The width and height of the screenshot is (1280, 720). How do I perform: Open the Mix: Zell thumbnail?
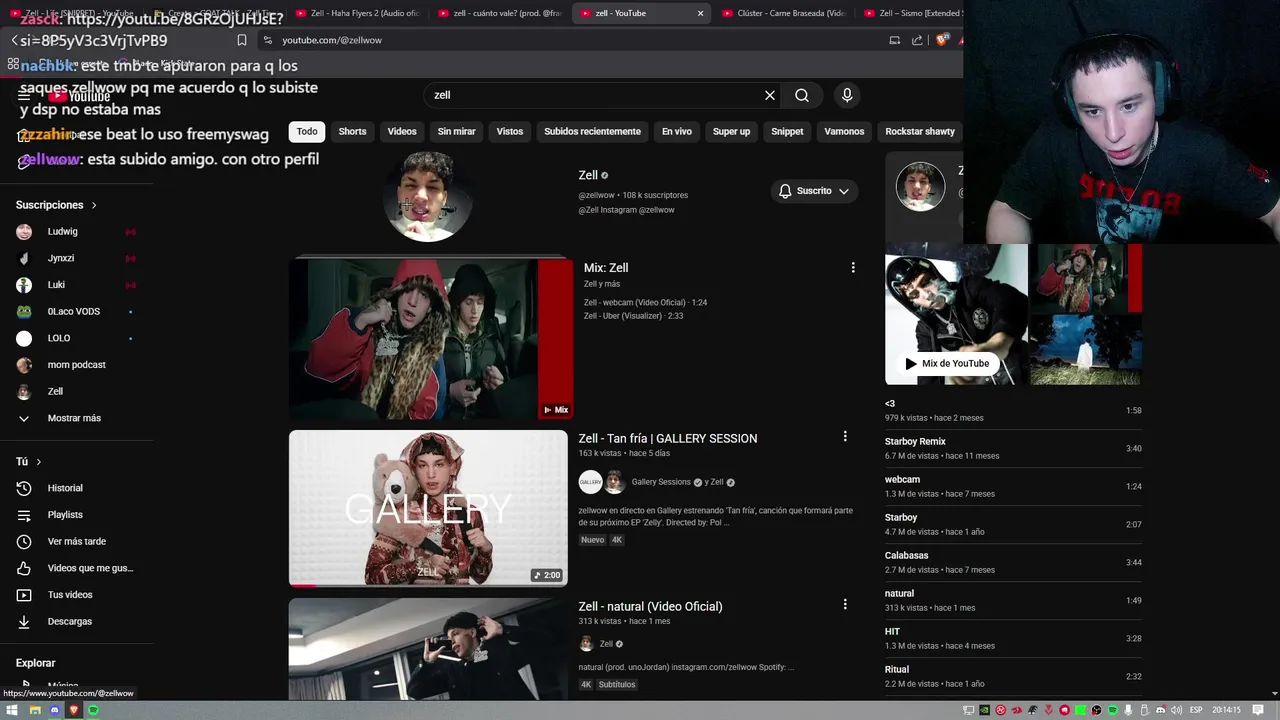click(431, 339)
